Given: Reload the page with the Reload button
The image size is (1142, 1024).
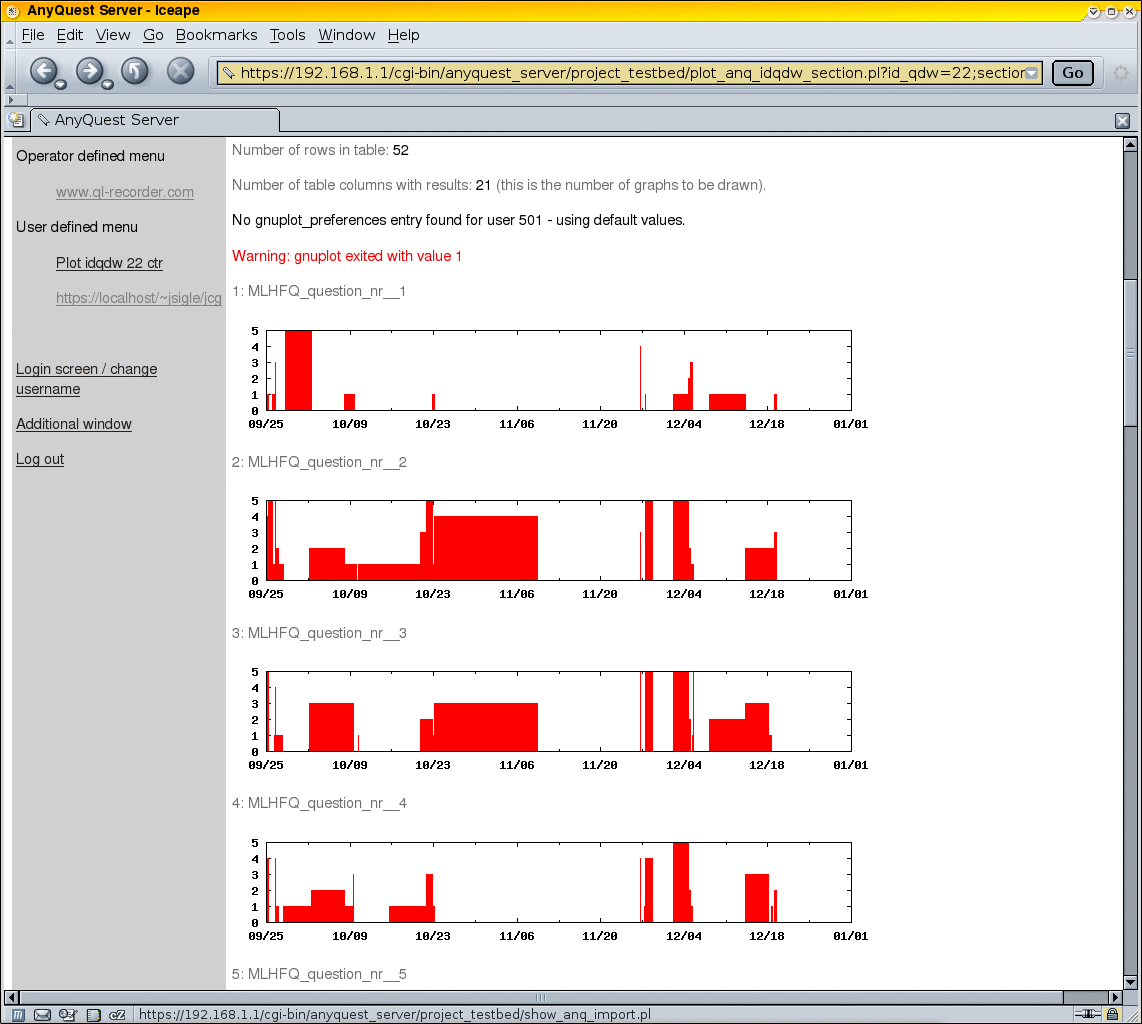Looking at the screenshot, I should click(135, 71).
